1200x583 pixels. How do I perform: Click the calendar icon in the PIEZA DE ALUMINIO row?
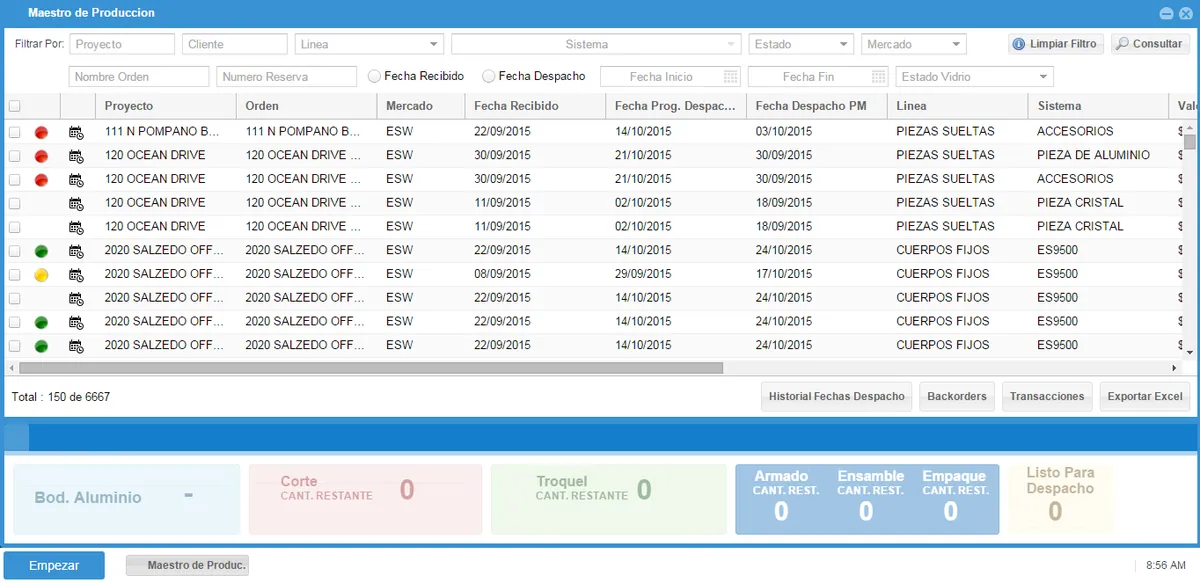tap(76, 155)
